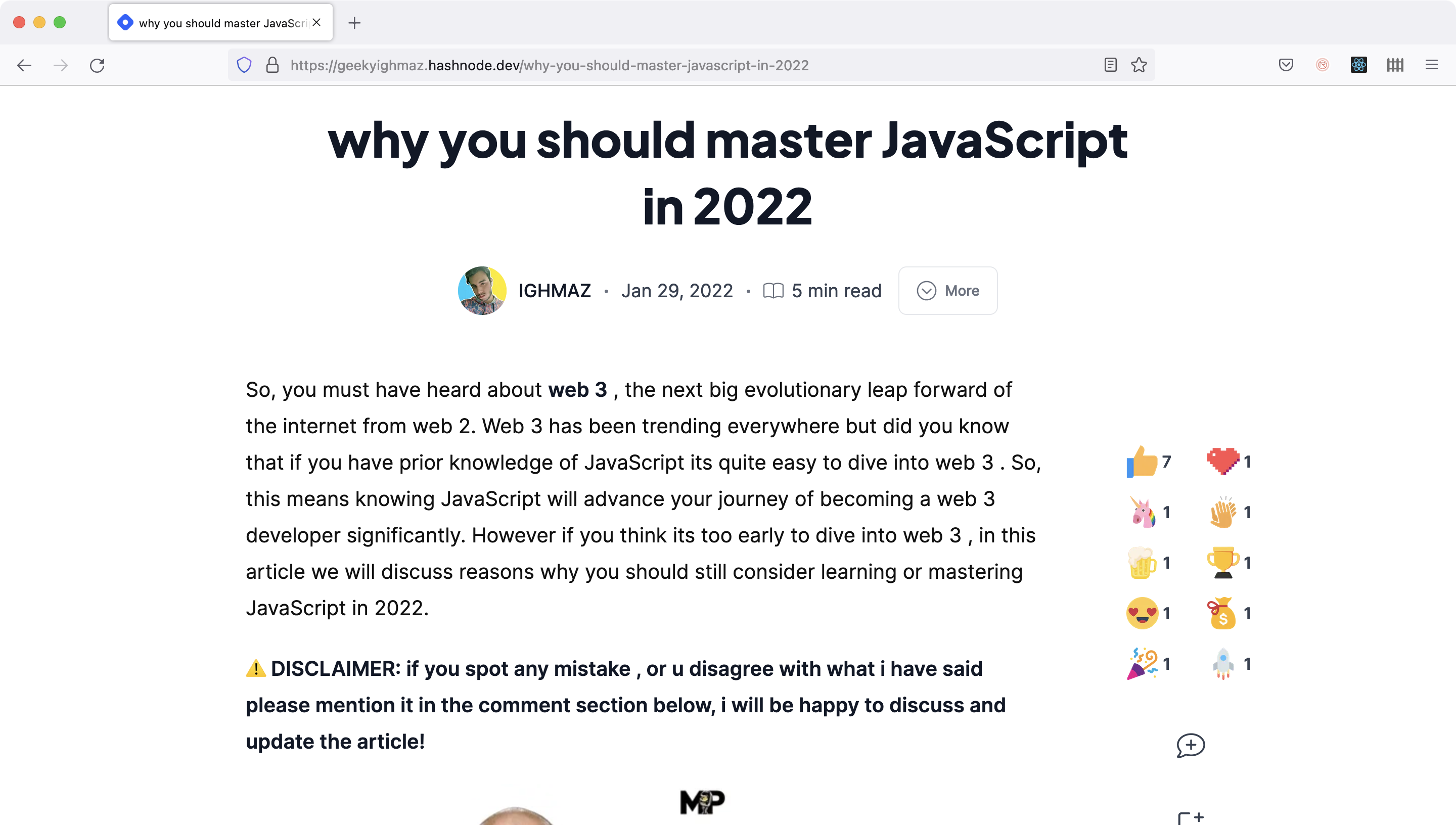Image resolution: width=1456 pixels, height=825 pixels.
Task: Open a new browser tab
Action: tap(355, 23)
